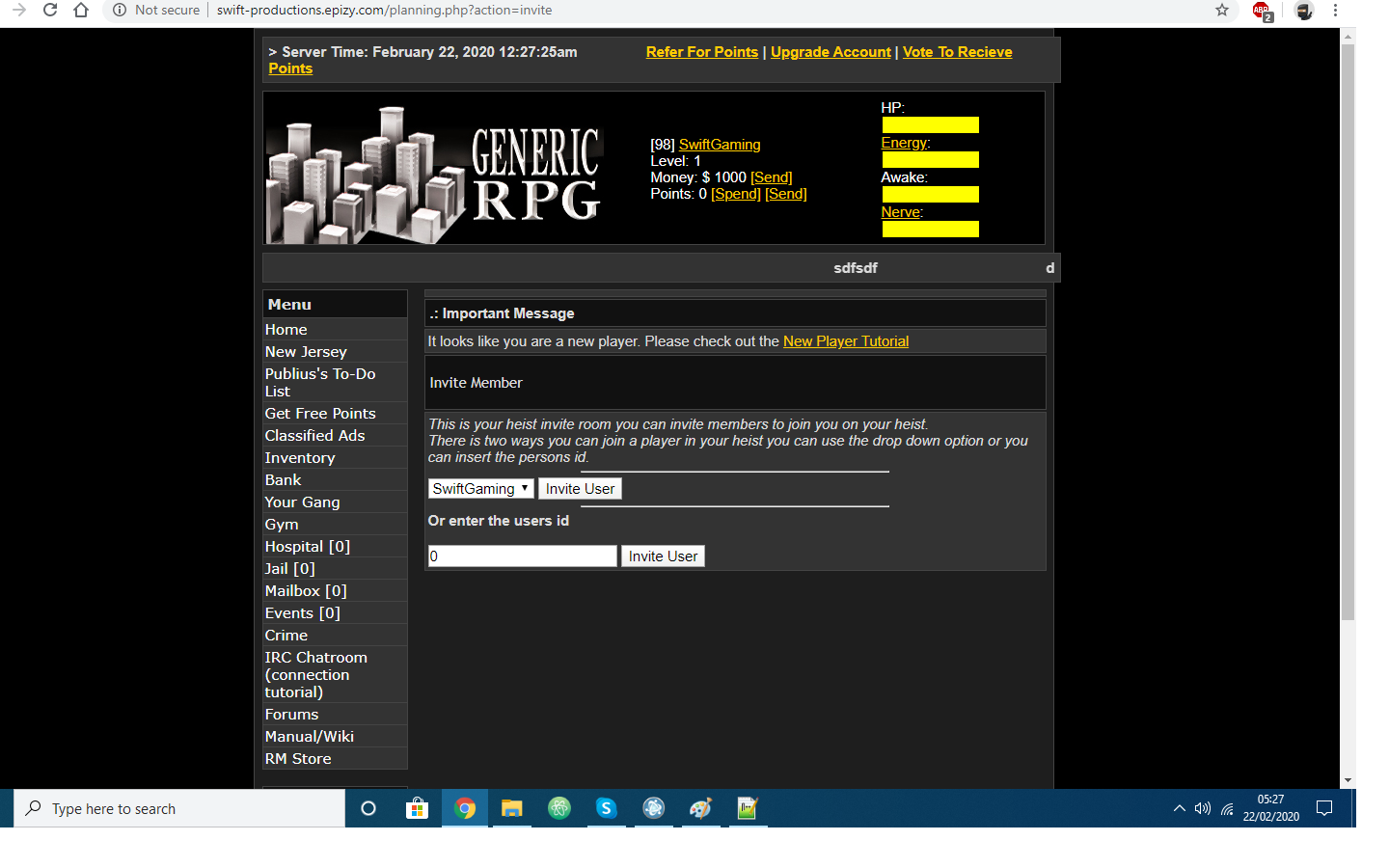Go to Inventory in the sidebar menu
This screenshot has width=1389, height=868.
pyautogui.click(x=300, y=458)
